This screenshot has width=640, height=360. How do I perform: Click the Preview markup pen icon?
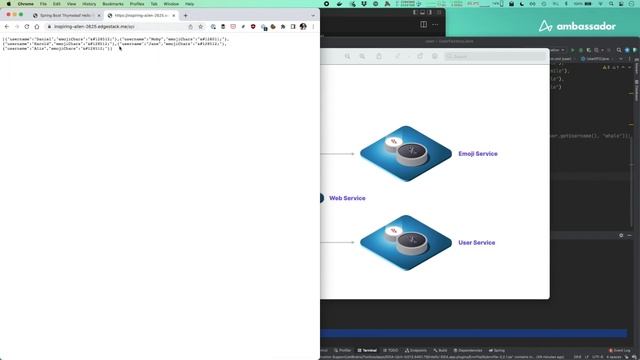pos(397,56)
